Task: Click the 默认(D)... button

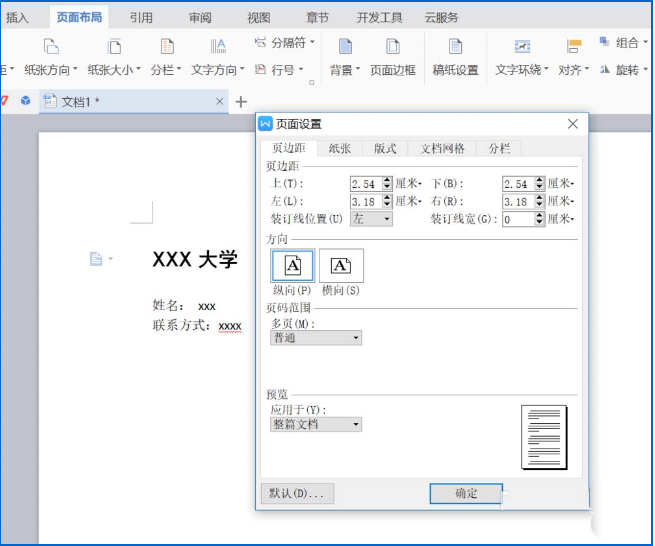Action: click(x=296, y=493)
